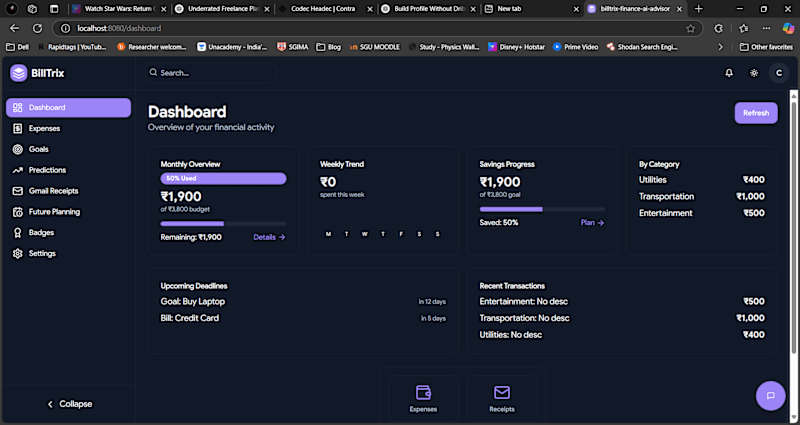Click the BillTrix logo icon
The height and width of the screenshot is (425, 800).
coord(18,73)
